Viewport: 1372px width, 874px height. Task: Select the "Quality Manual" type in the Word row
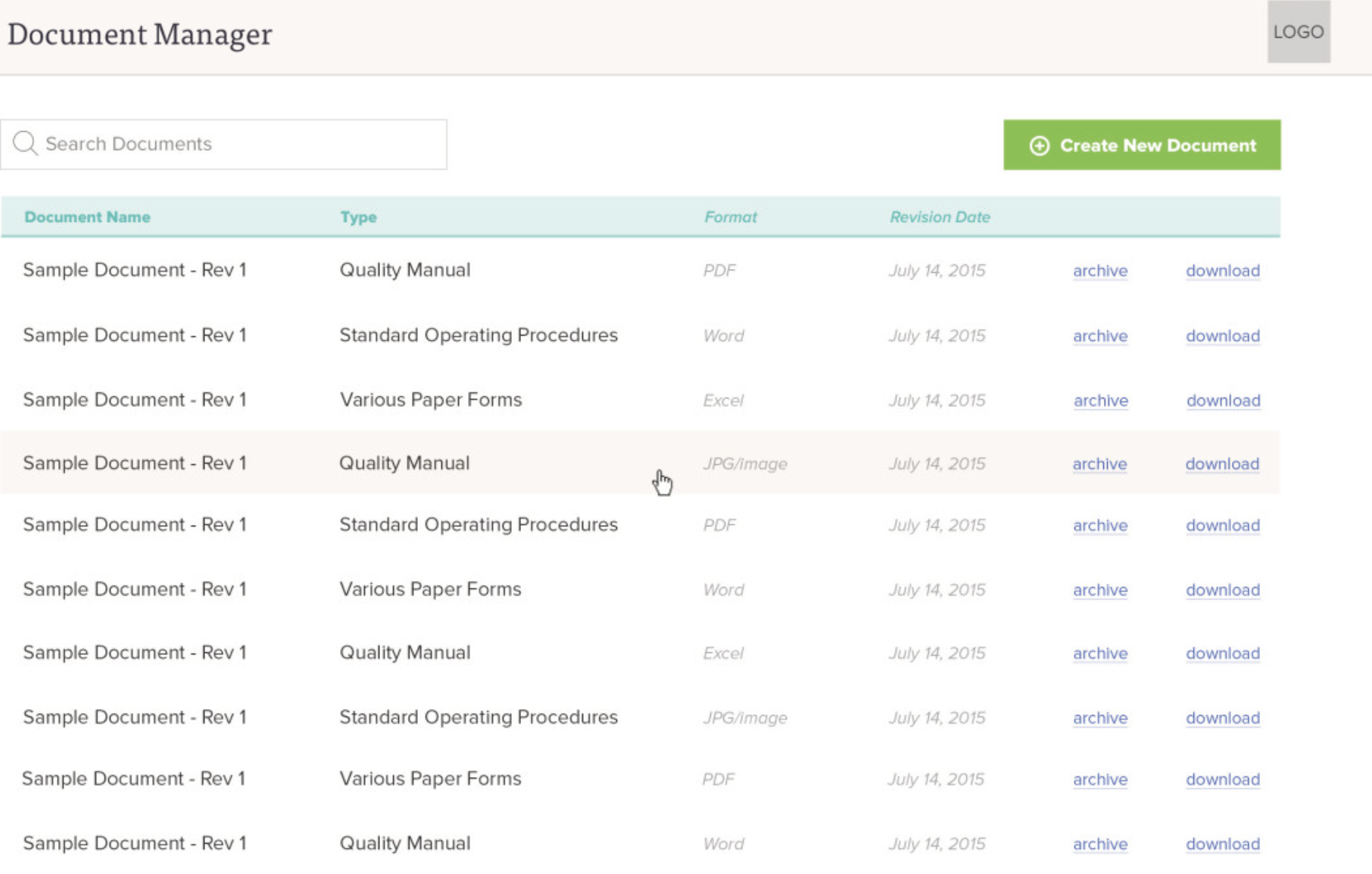pyautogui.click(x=405, y=844)
